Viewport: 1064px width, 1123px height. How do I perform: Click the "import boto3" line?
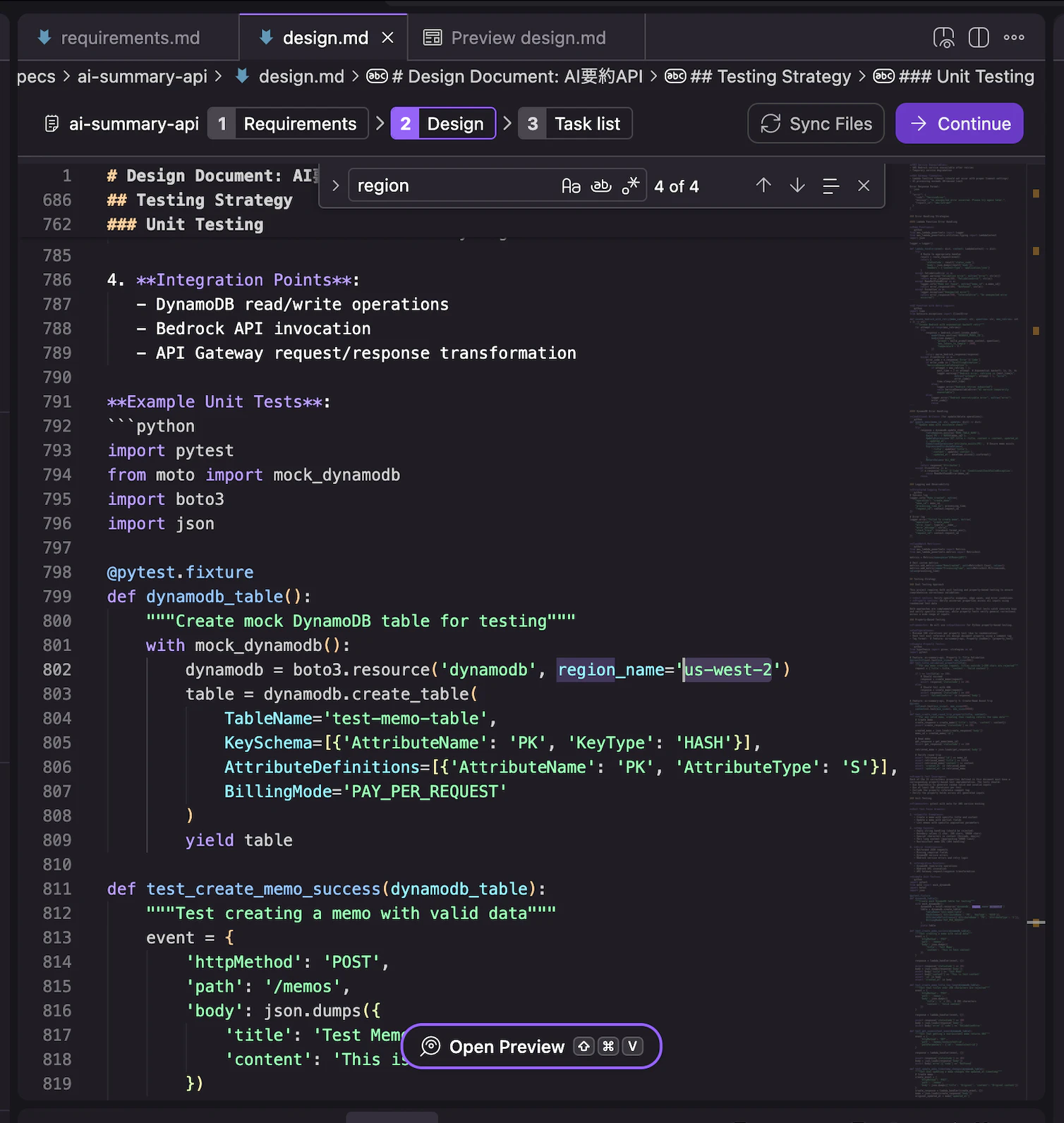(x=166, y=499)
